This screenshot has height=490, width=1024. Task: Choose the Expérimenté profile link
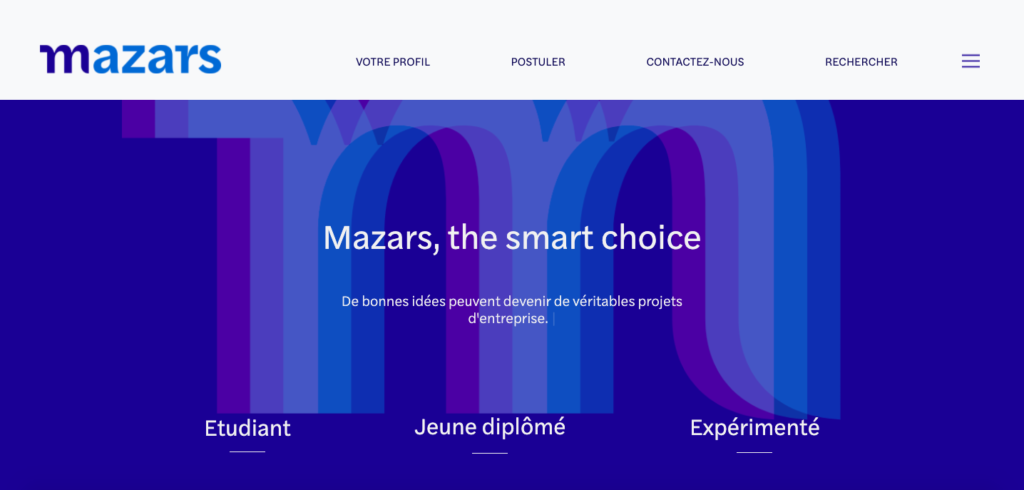pos(754,429)
